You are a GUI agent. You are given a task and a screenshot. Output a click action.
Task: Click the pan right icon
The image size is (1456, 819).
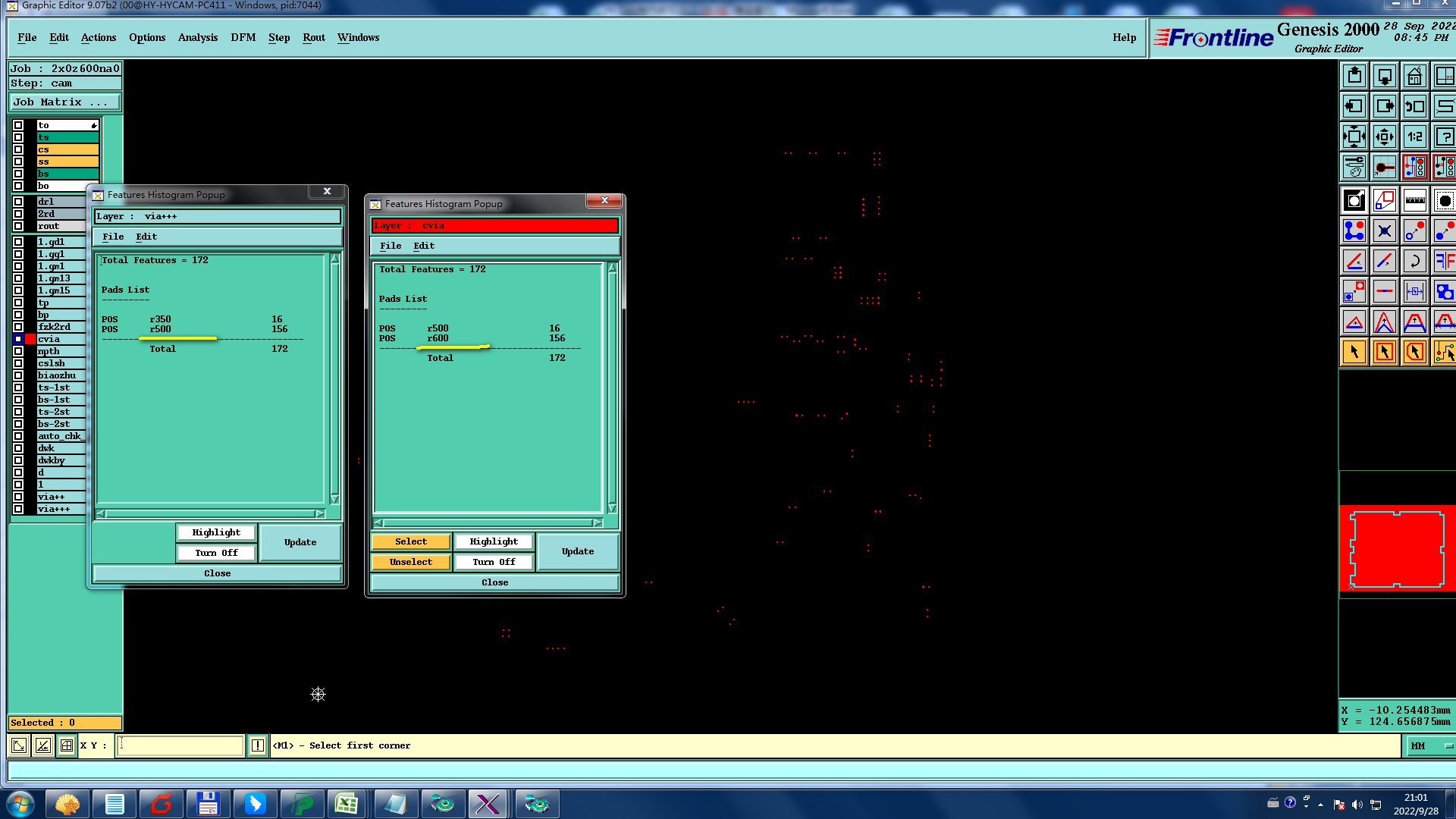(x=1385, y=106)
